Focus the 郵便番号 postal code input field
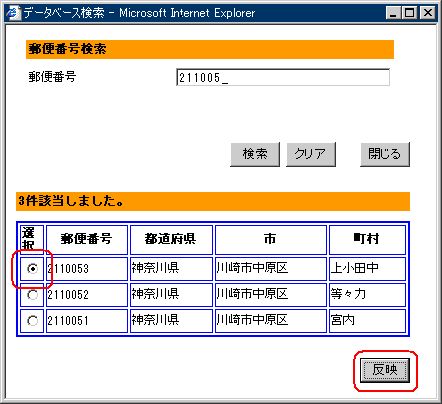442x404 pixels. click(283, 77)
